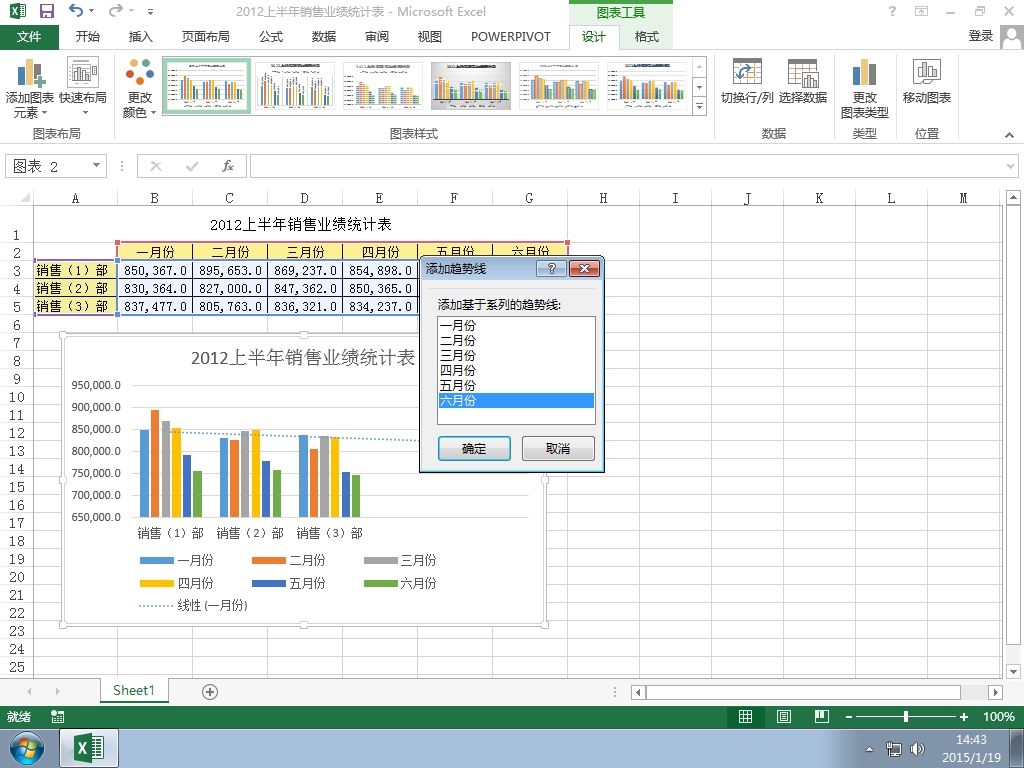This screenshot has width=1024, height=768.
Task: Click the zoom slider handle
Action: 906,716
